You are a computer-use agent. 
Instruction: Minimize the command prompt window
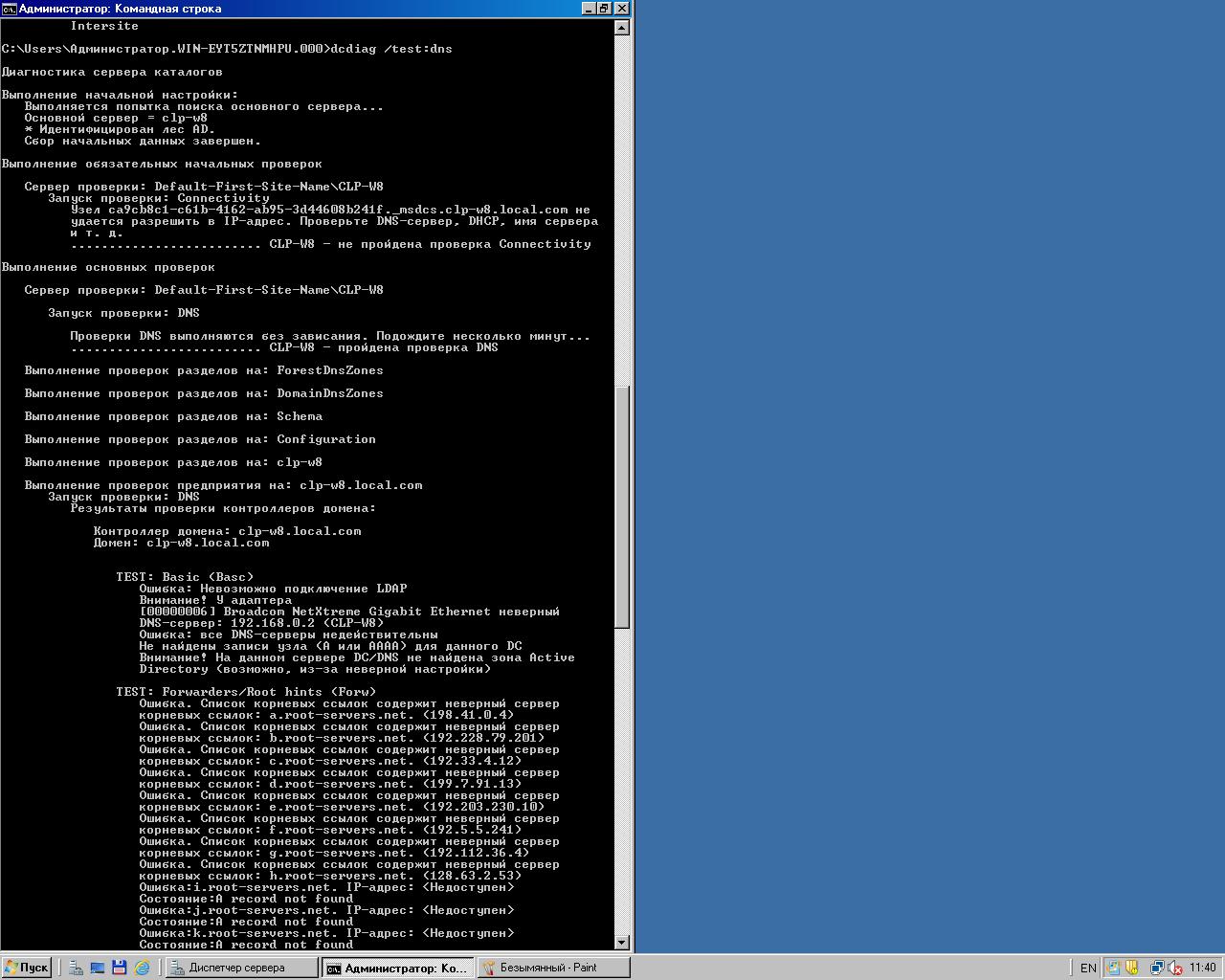589,9
